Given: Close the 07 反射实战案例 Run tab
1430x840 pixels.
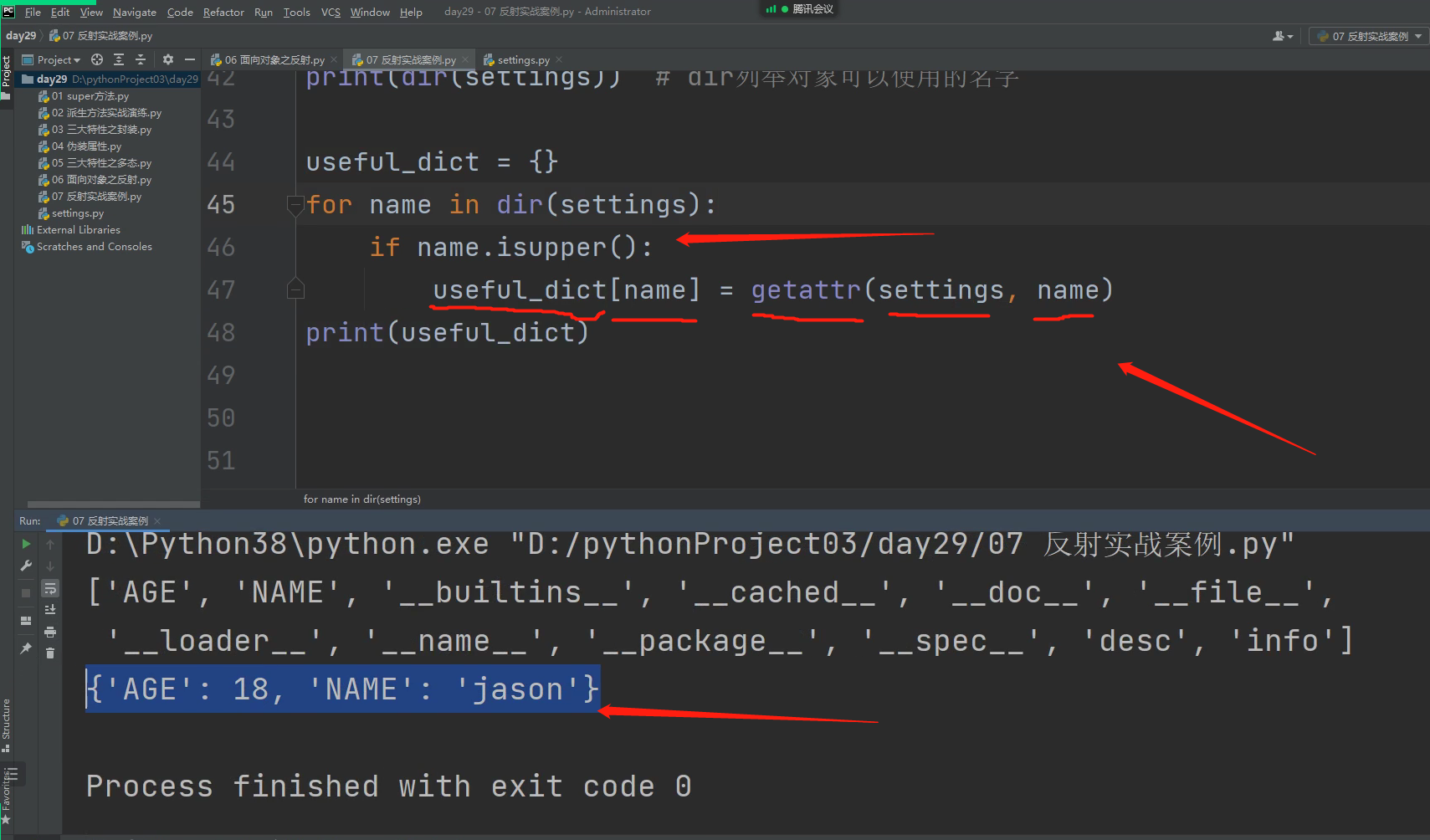Looking at the screenshot, I should point(157,521).
